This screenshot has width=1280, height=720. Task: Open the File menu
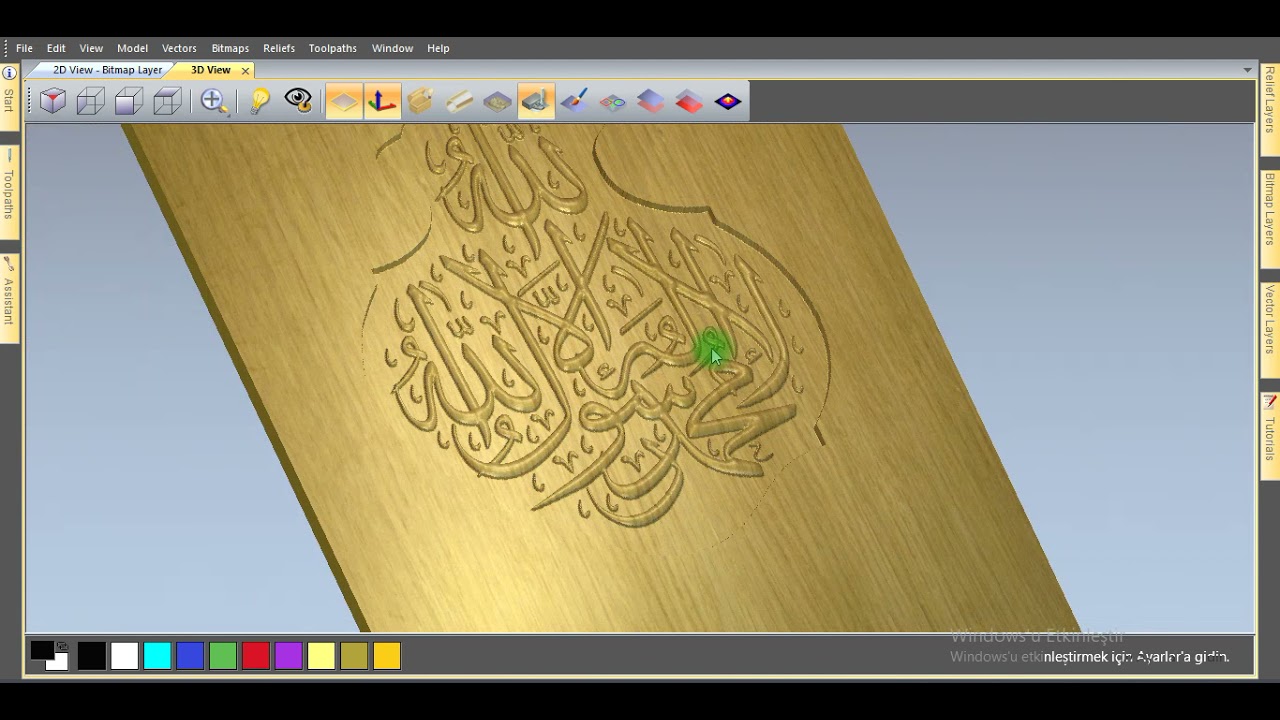tap(24, 48)
